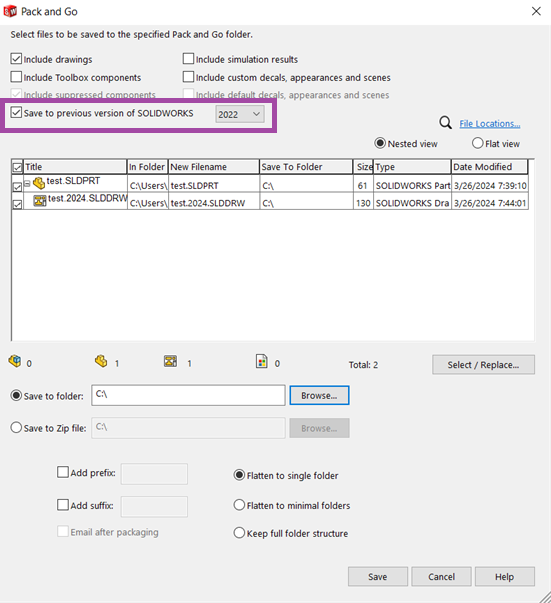The width and height of the screenshot is (551, 603).
Task: Click the In Folder column header
Action: tap(148, 167)
